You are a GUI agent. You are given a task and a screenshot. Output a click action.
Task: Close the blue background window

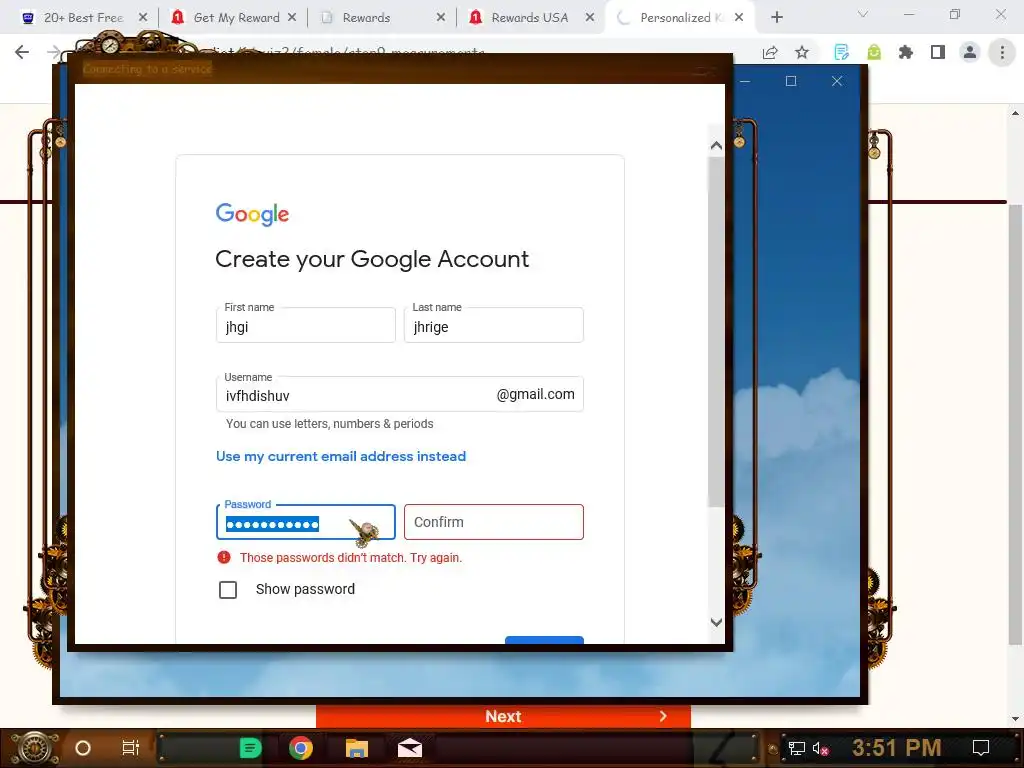[x=837, y=81]
